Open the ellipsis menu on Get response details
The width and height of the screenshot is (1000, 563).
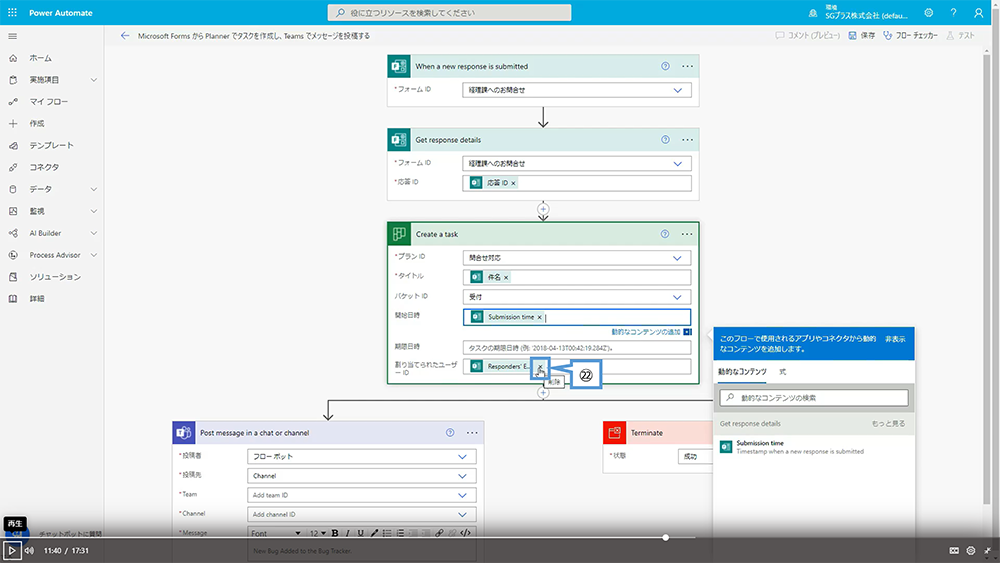(687, 140)
